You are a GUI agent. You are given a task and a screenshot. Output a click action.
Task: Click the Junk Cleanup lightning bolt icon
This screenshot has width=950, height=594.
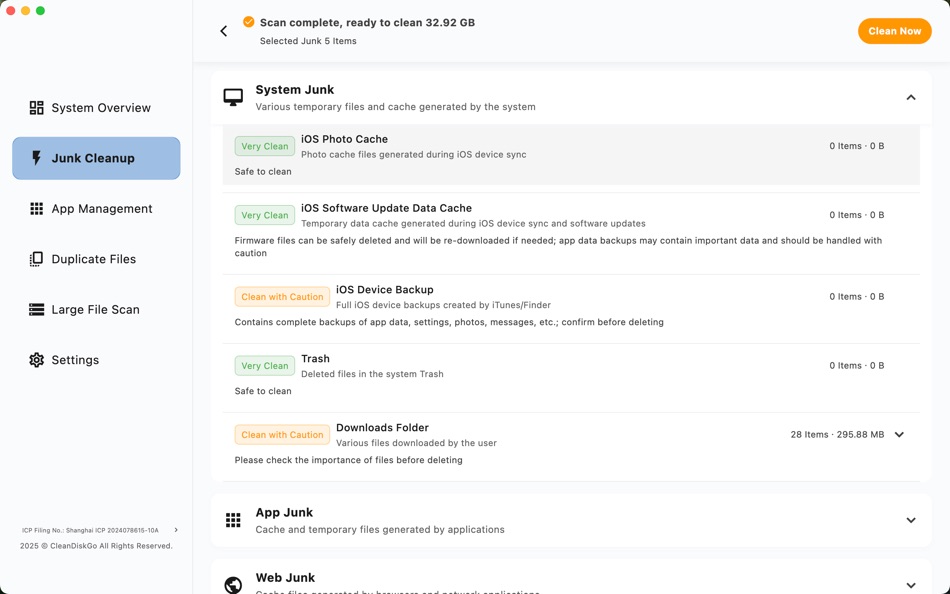click(x=37, y=157)
